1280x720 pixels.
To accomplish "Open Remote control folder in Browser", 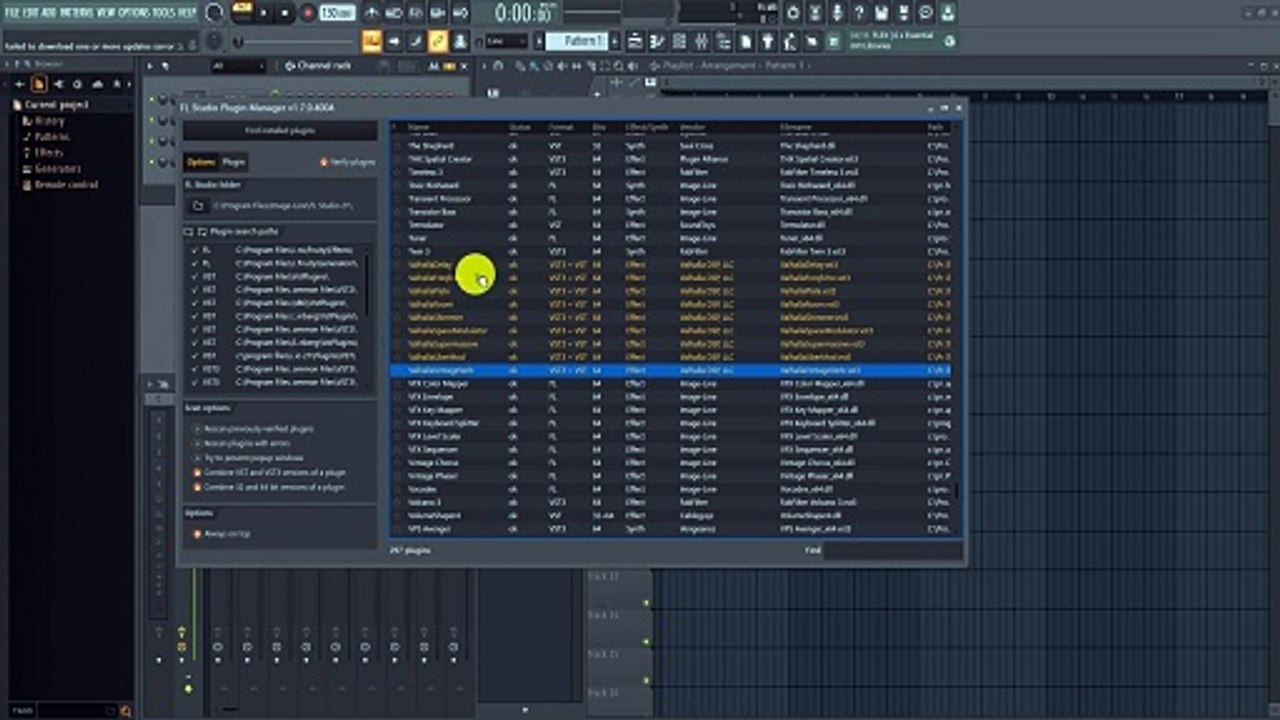I will [x=65, y=185].
